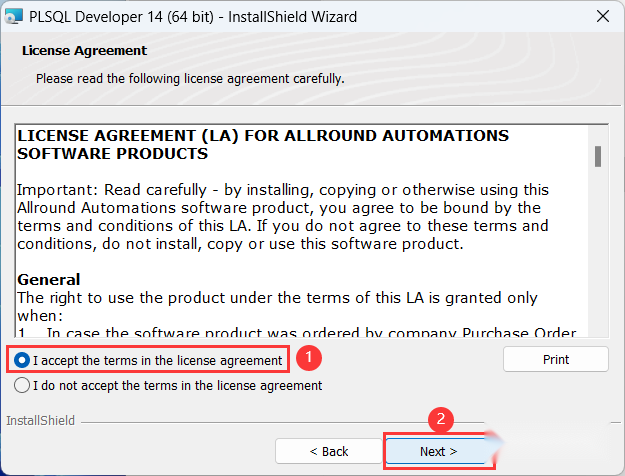Print the license agreement

click(556, 359)
